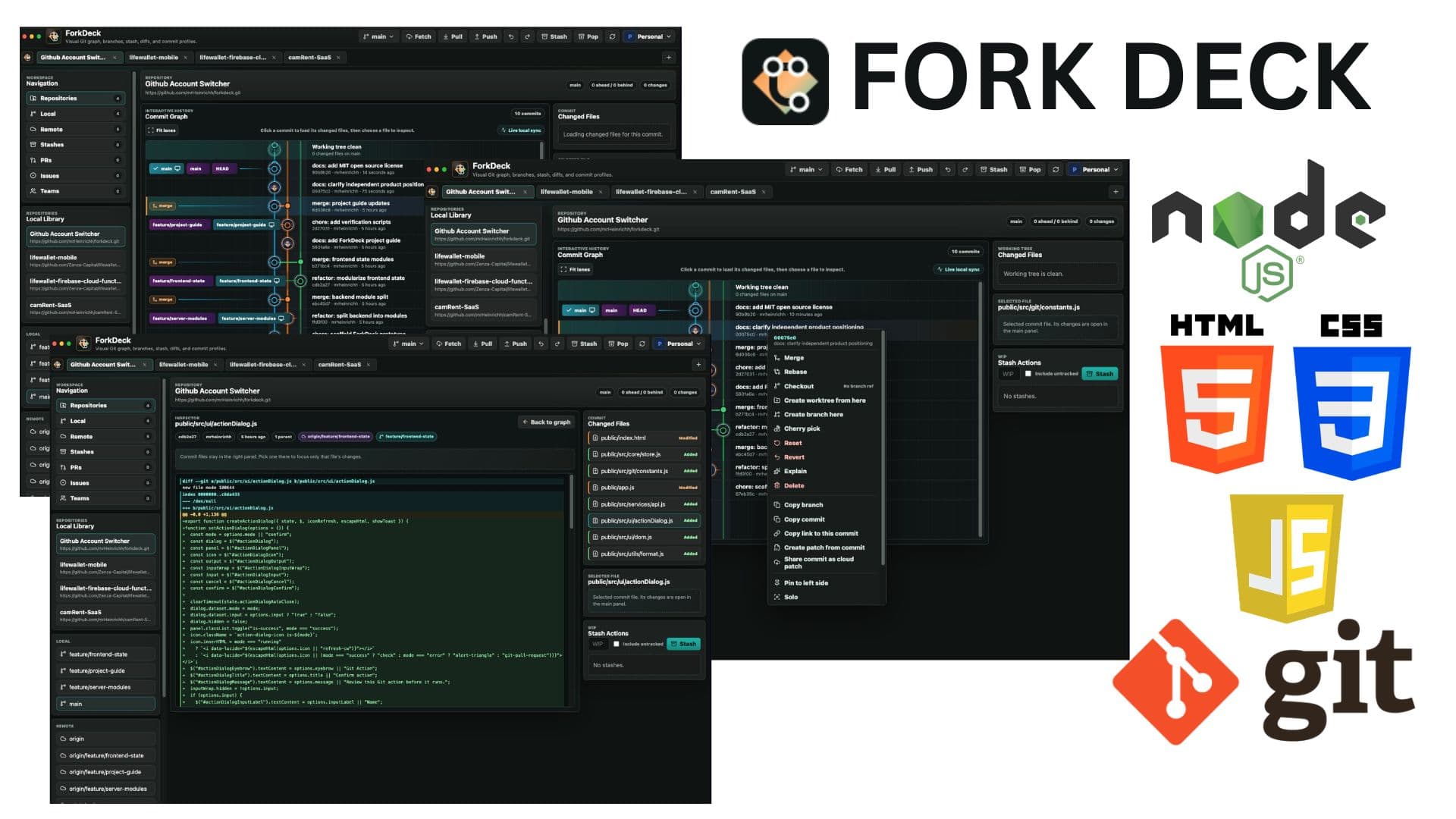Click redo arrow icon in front bottom-left window
1456x819 pixels.
click(557, 344)
